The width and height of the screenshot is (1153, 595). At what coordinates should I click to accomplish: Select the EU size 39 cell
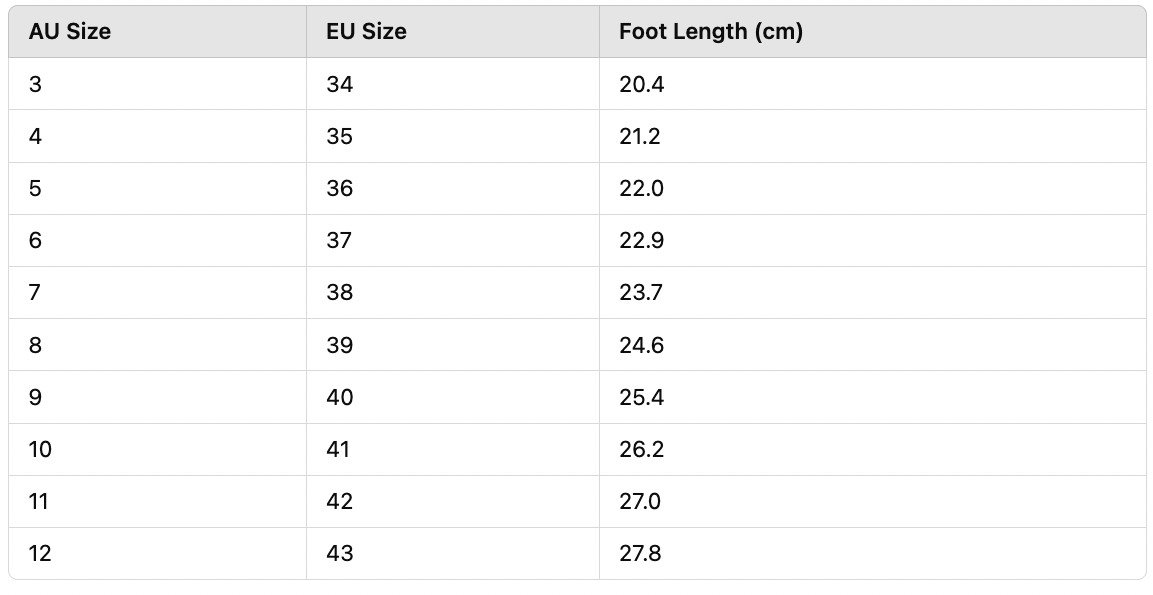[340, 345]
